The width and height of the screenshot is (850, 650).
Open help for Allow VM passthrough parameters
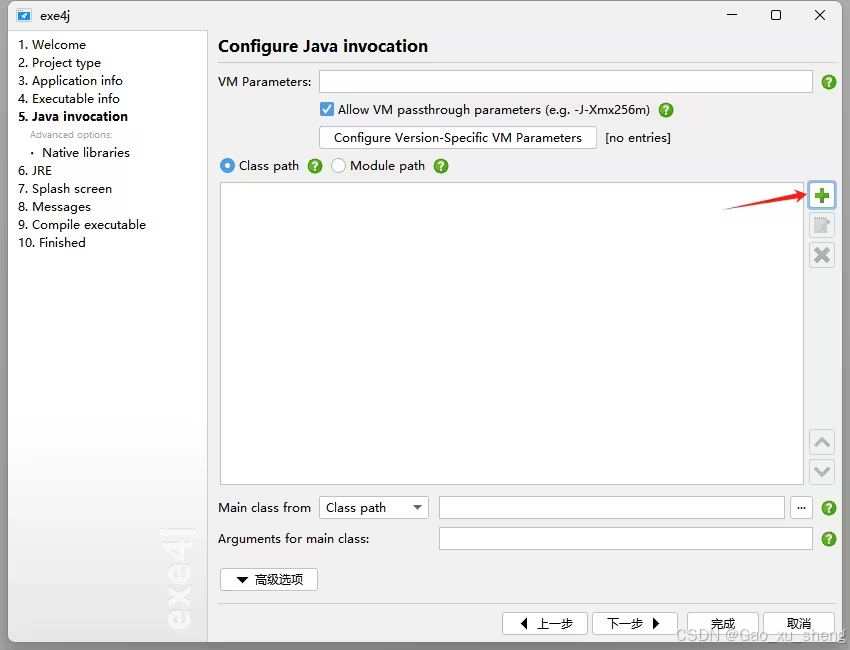click(666, 110)
